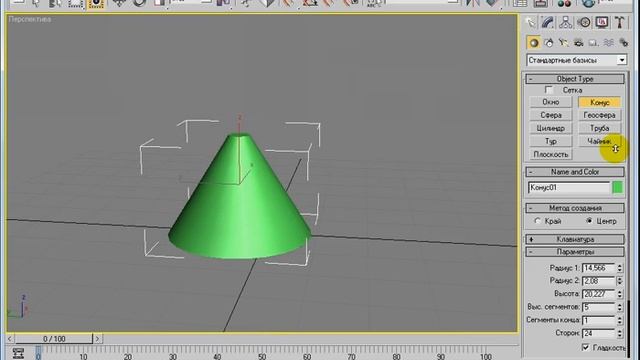Click the Плоскость button
This screenshot has width=640, height=360.
point(551,154)
